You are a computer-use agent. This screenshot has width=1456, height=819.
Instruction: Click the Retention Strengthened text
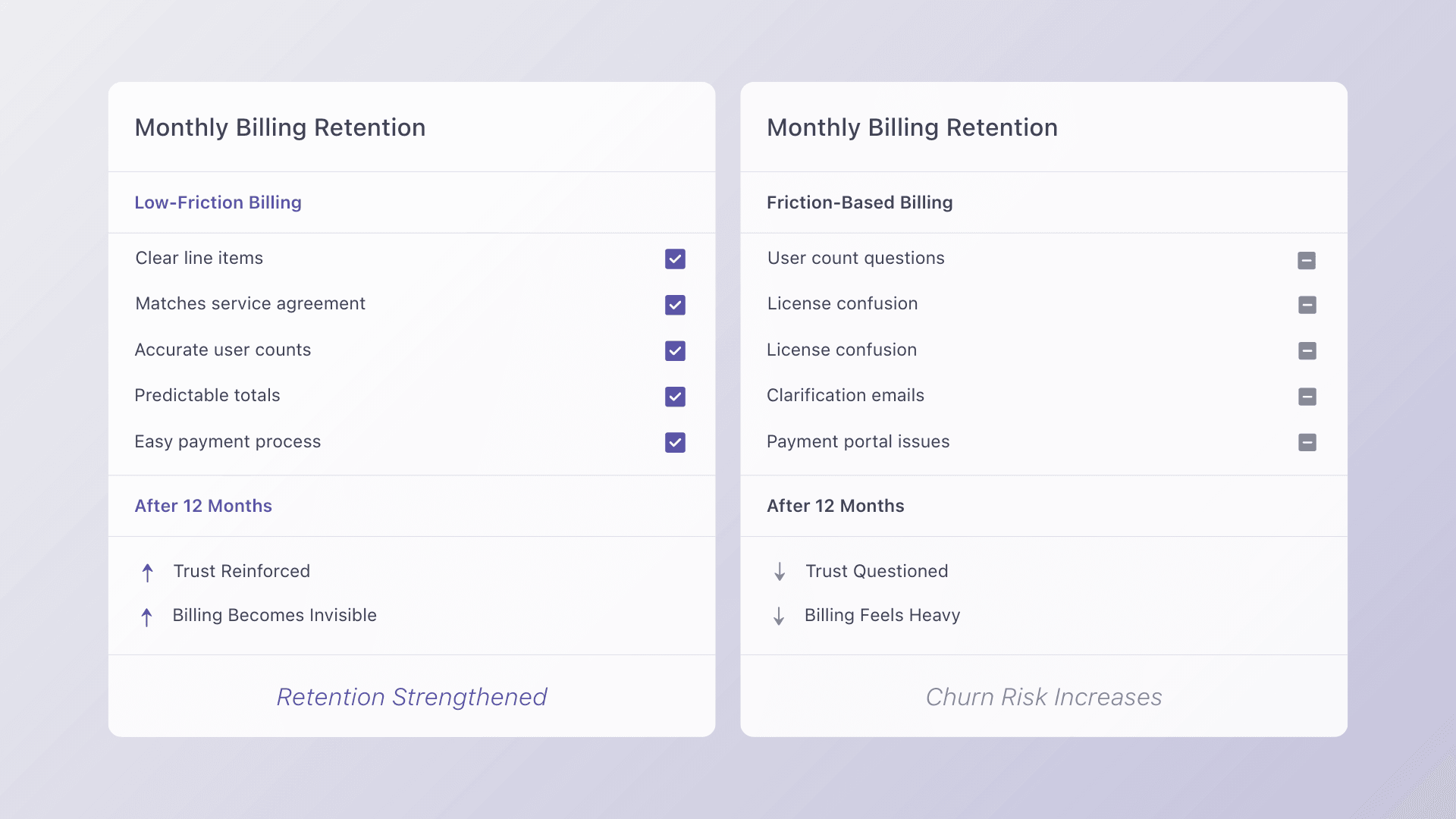[x=412, y=696]
